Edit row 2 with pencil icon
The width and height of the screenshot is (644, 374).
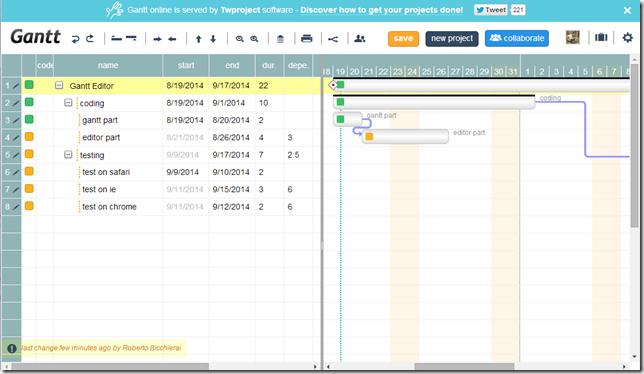[16, 103]
